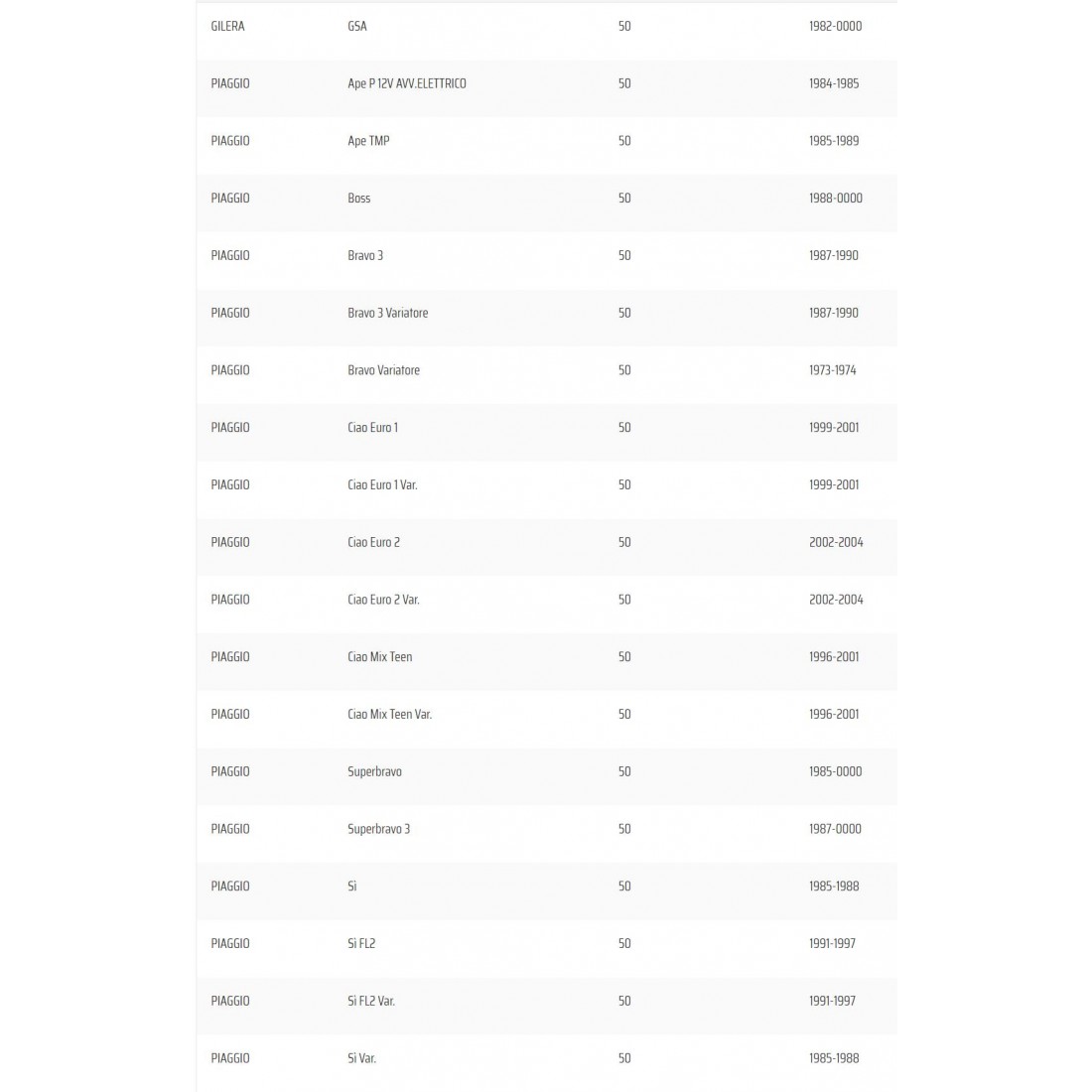Viewport: 1092px width, 1092px height.
Task: Click the Ape P 12V AVV.ELETTRICO model
Action: click(406, 83)
